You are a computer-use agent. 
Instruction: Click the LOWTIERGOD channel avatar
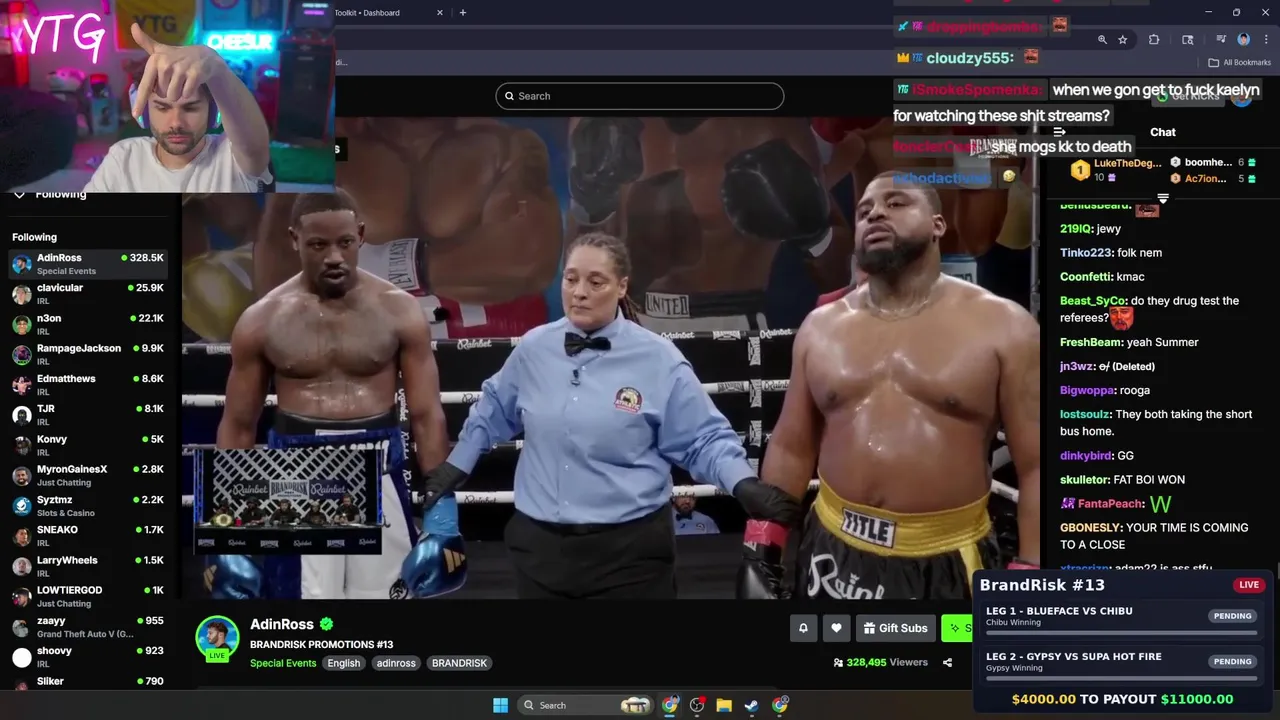tap(22, 596)
